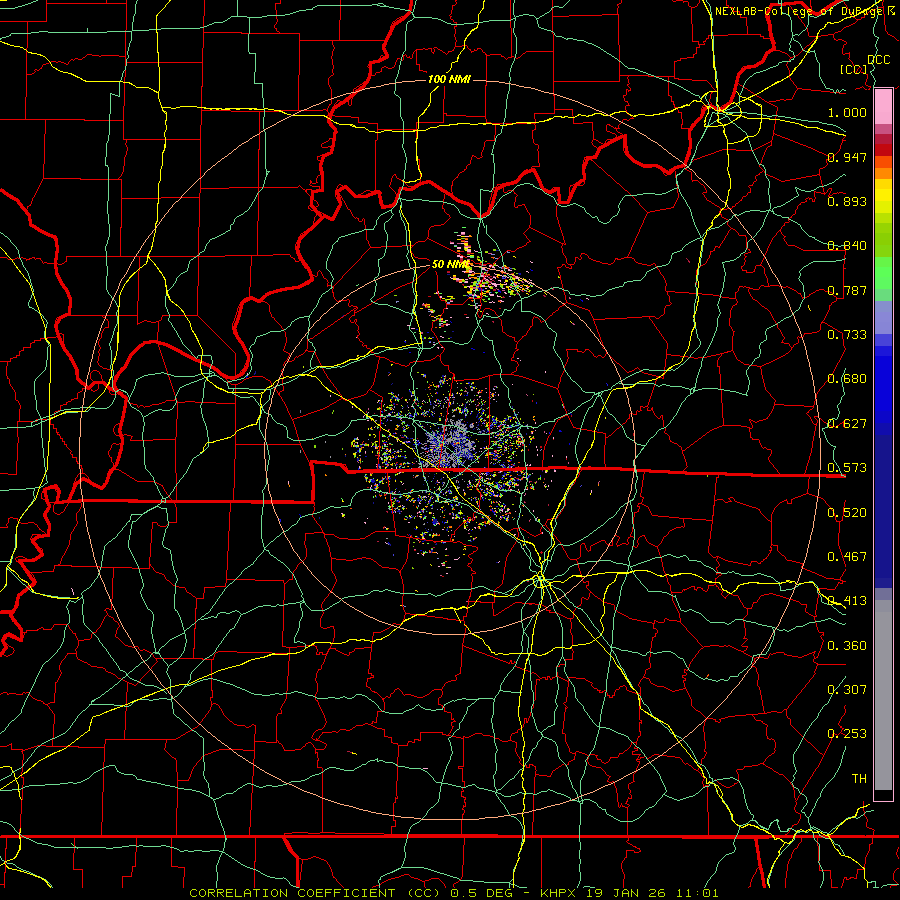Select the 50 NMI range ring label

coord(451,264)
